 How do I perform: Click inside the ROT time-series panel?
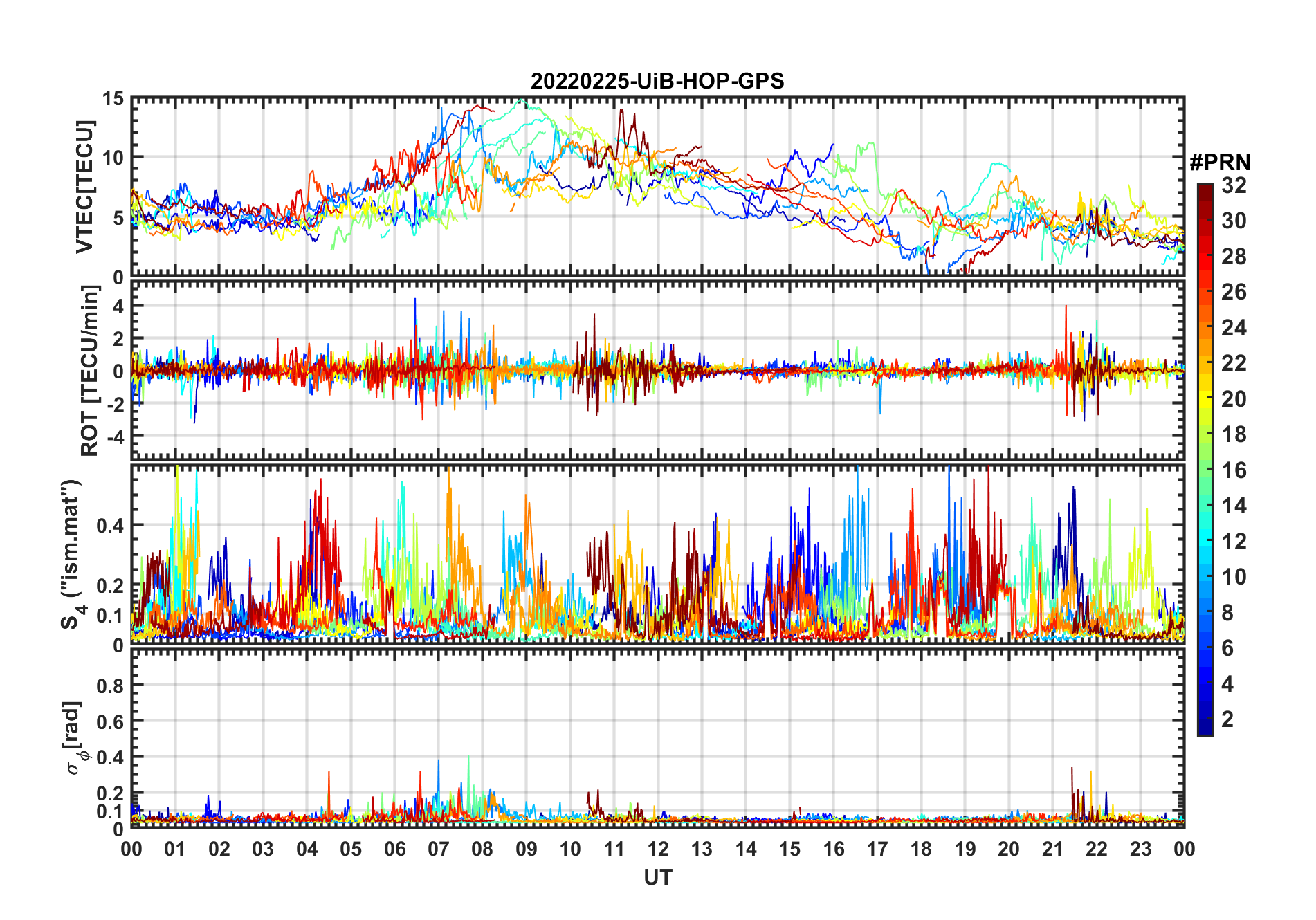coord(658,369)
